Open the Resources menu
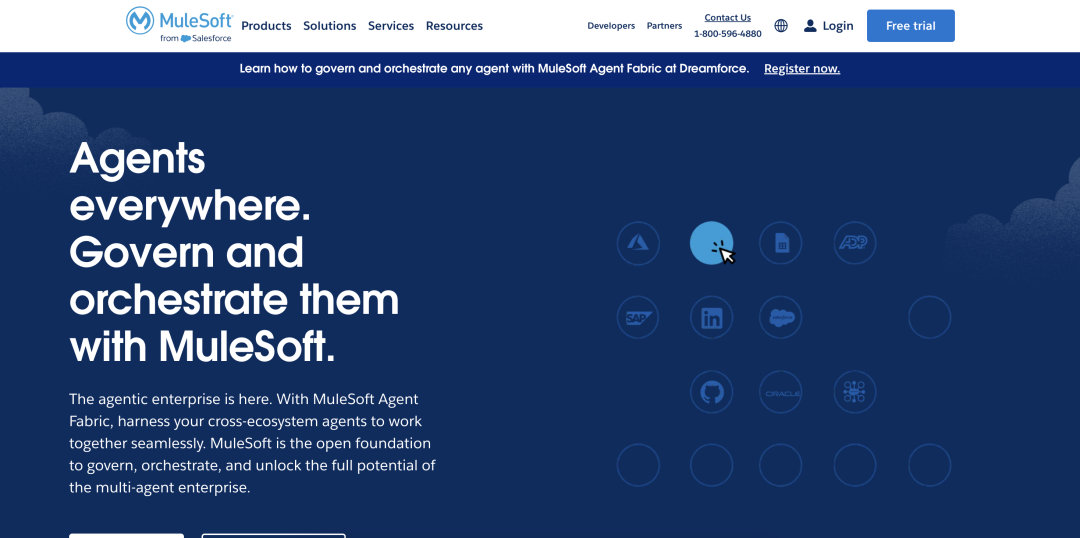 pyautogui.click(x=454, y=26)
